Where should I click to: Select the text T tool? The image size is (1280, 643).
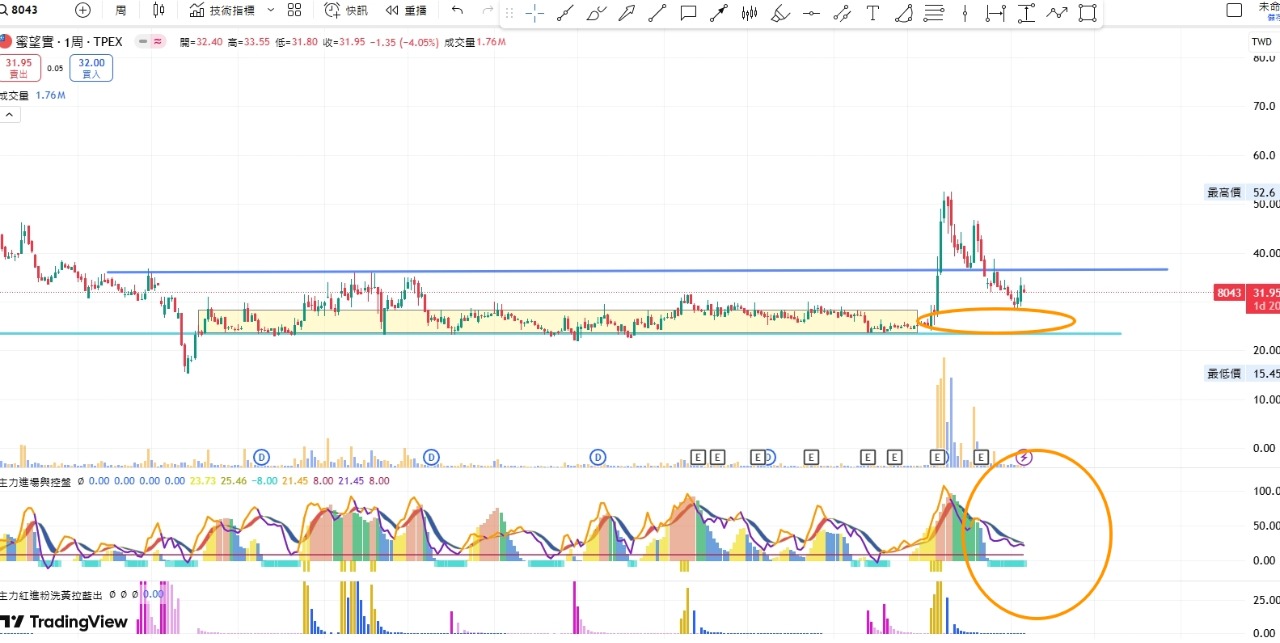coord(872,13)
